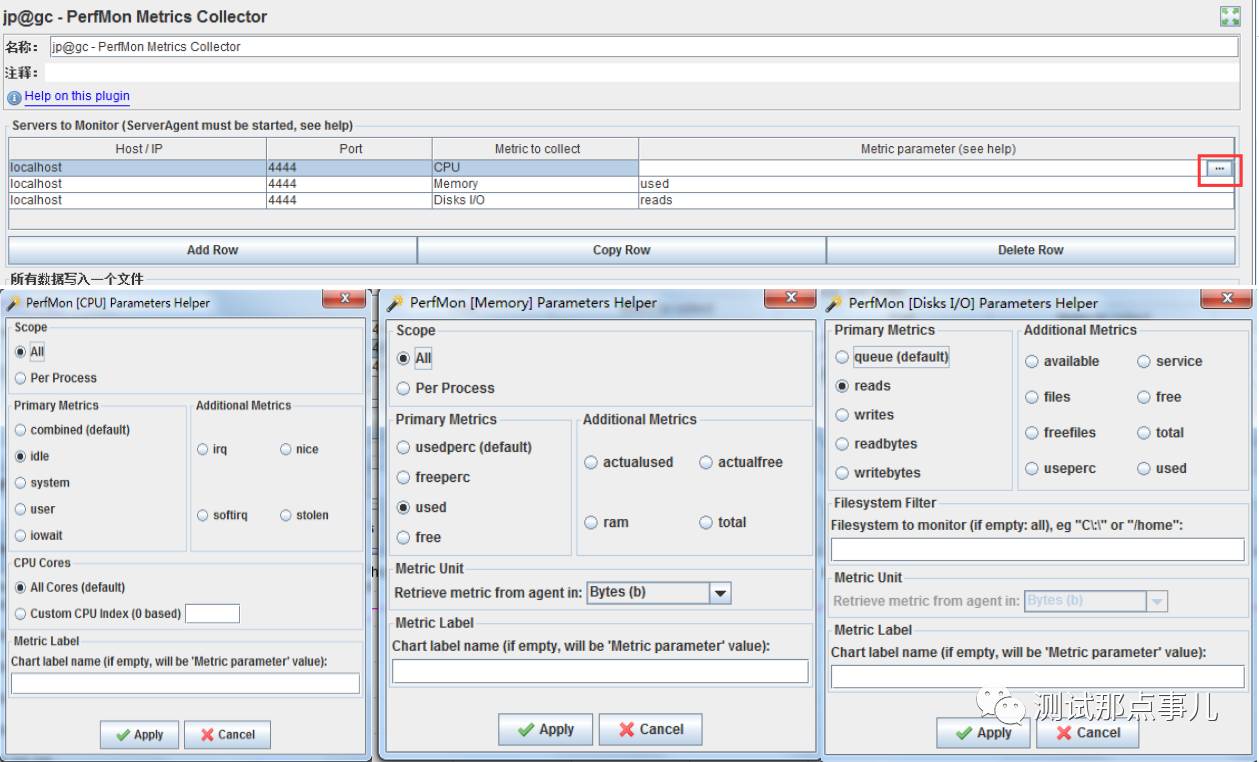Select useperc additional disk metric
1259x762 pixels.
coord(1060,469)
